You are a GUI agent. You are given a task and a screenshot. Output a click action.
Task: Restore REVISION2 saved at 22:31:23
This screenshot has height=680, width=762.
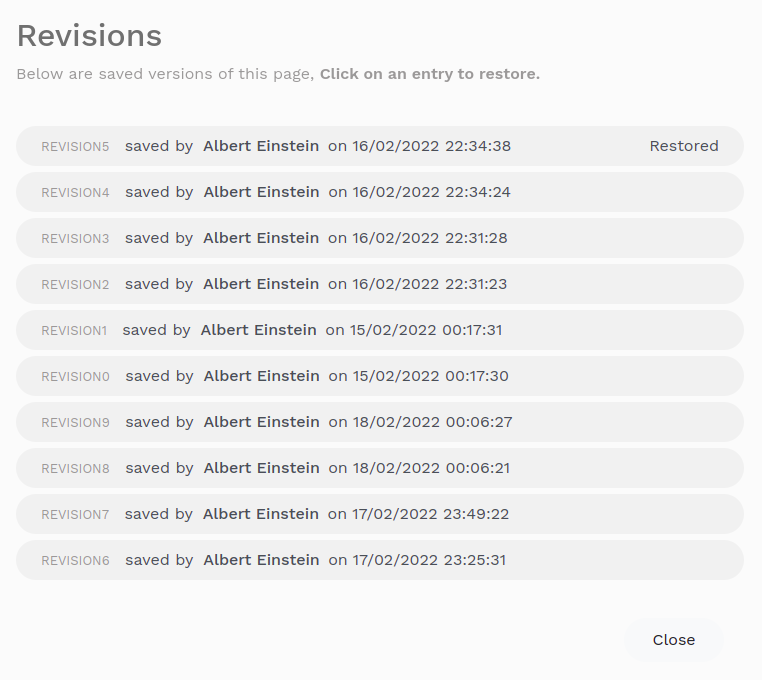coord(380,284)
